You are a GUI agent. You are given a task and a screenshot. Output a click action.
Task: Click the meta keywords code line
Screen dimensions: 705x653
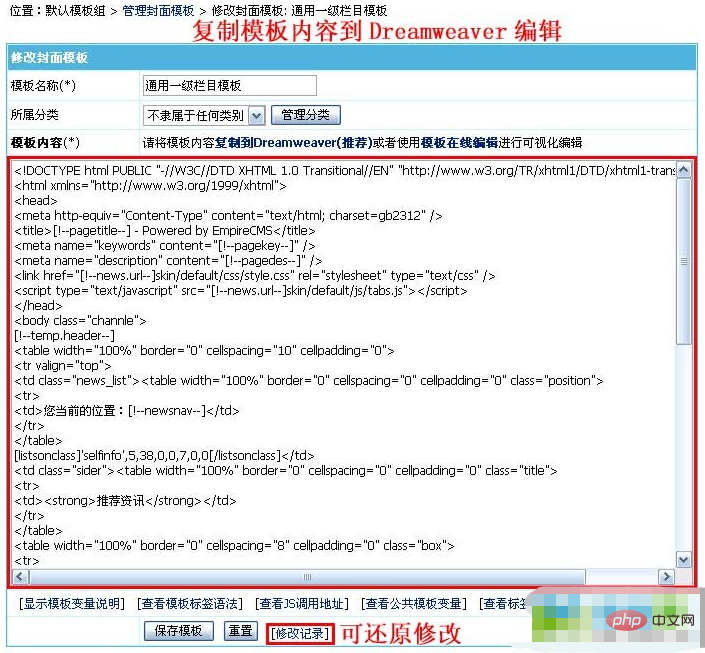pyautogui.click(x=165, y=246)
